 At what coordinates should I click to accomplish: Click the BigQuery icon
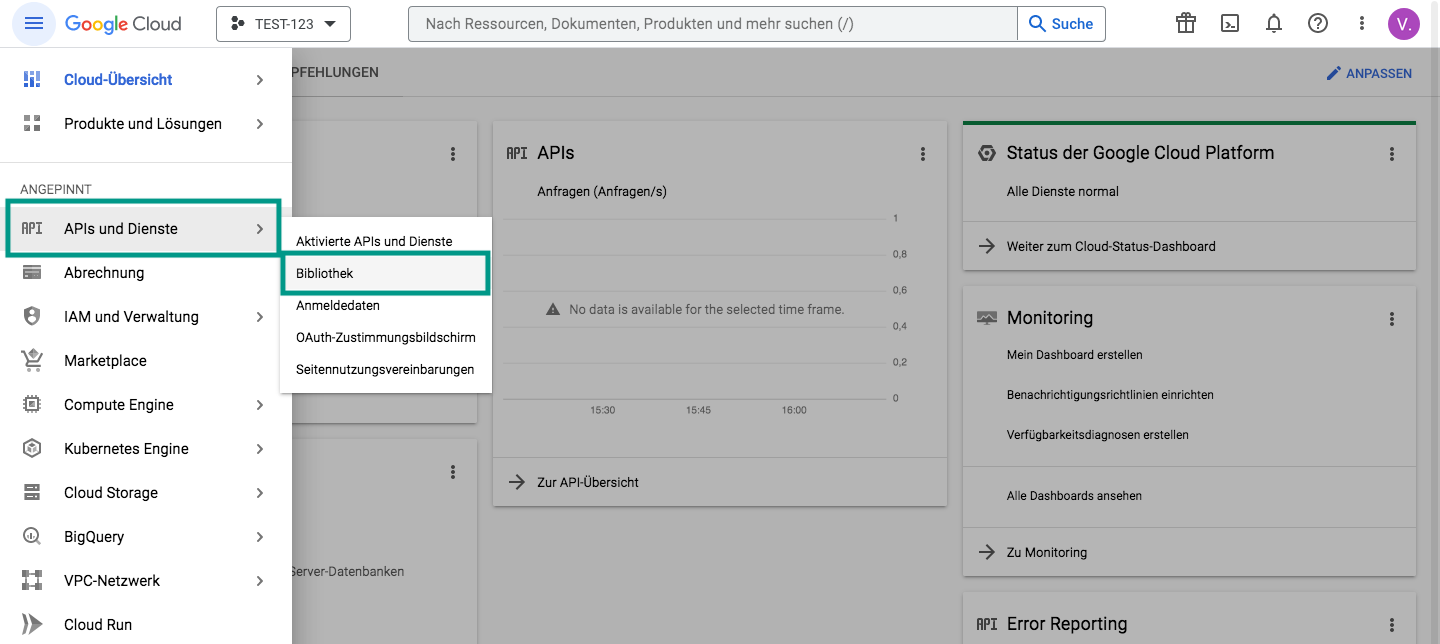click(x=32, y=537)
